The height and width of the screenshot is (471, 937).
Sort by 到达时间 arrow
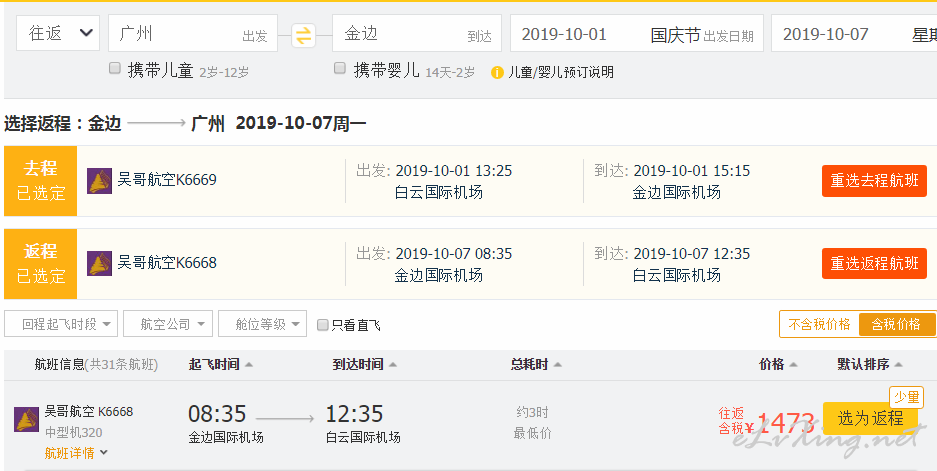(x=392, y=365)
